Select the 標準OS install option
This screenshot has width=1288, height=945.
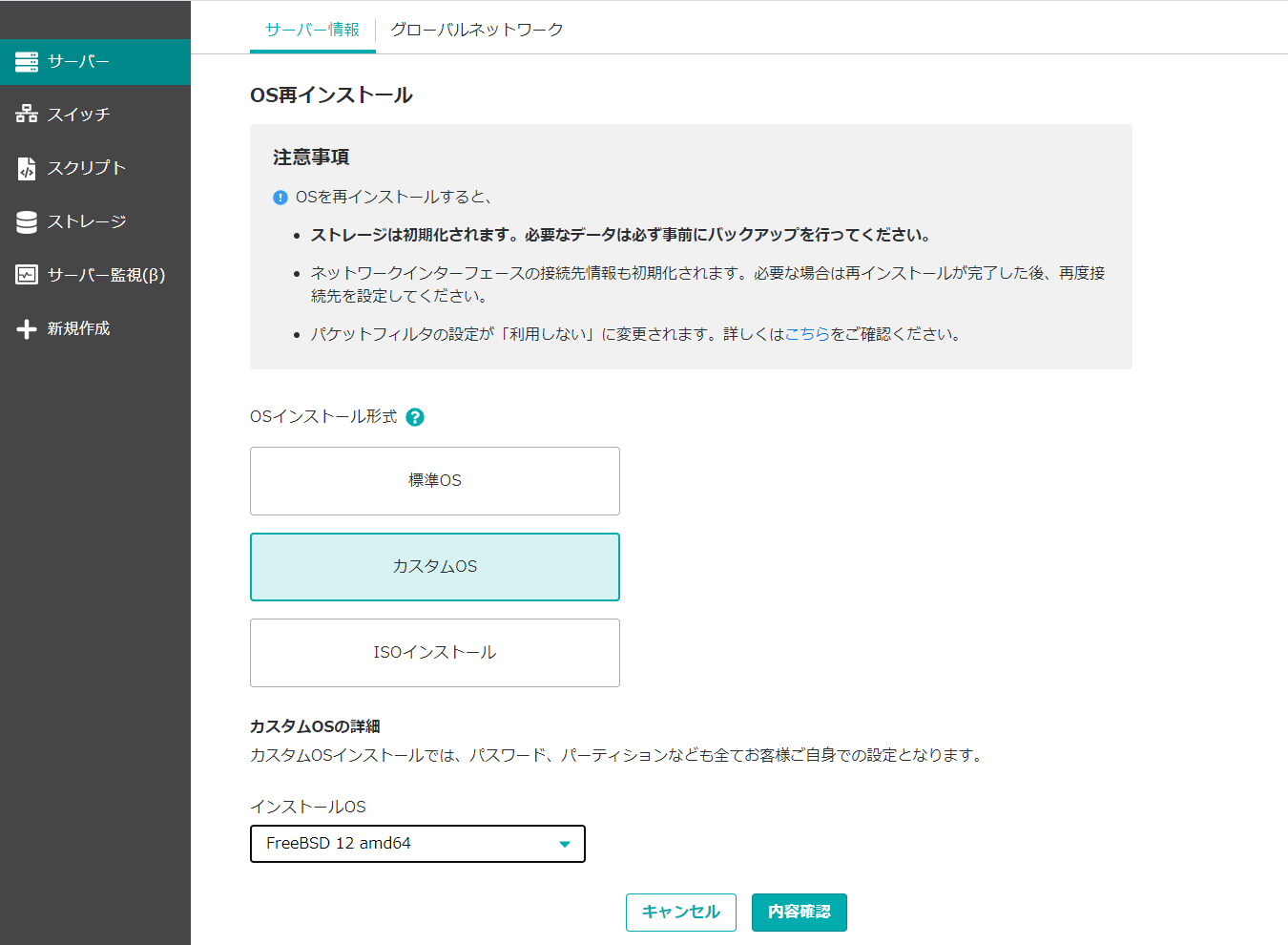pyautogui.click(x=434, y=481)
